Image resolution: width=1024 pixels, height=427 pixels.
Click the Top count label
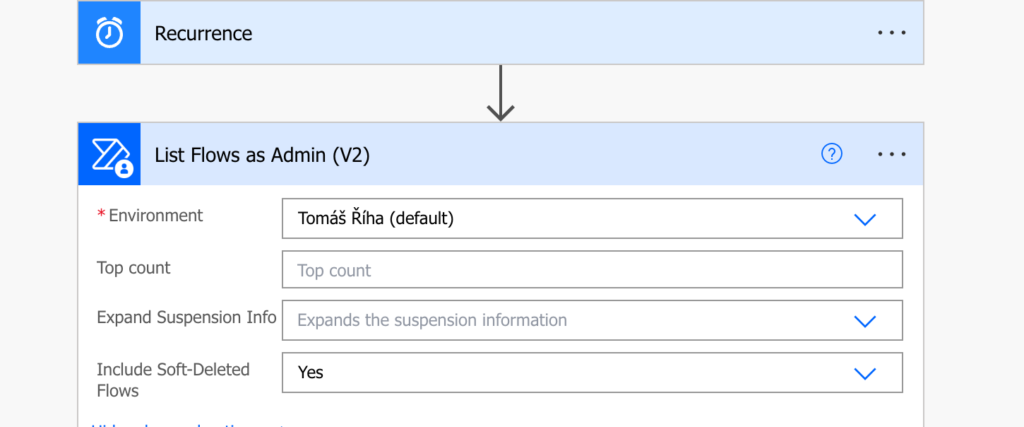click(133, 268)
